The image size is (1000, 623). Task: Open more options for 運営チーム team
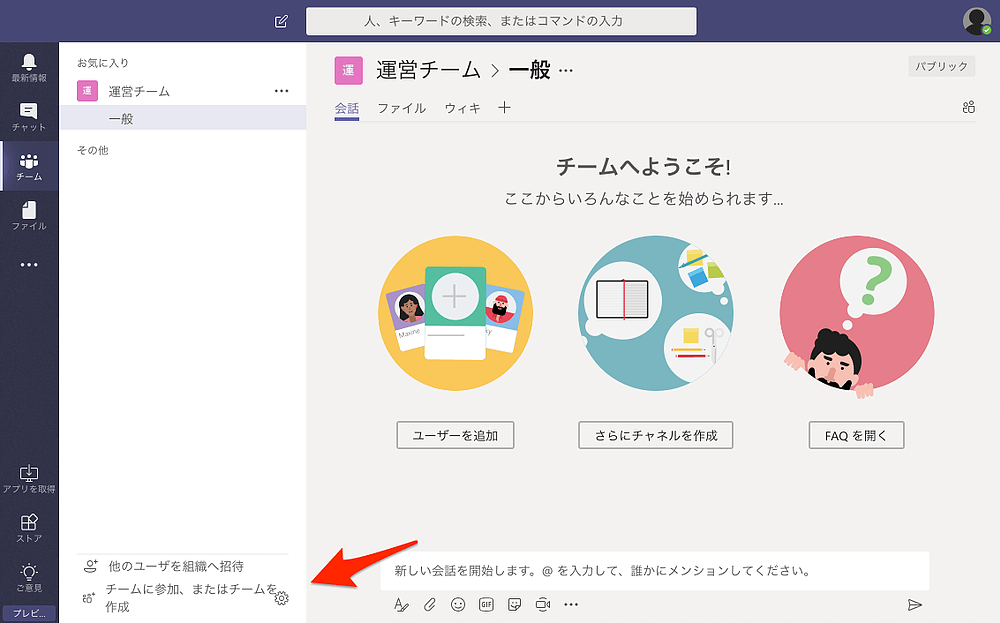[x=281, y=91]
